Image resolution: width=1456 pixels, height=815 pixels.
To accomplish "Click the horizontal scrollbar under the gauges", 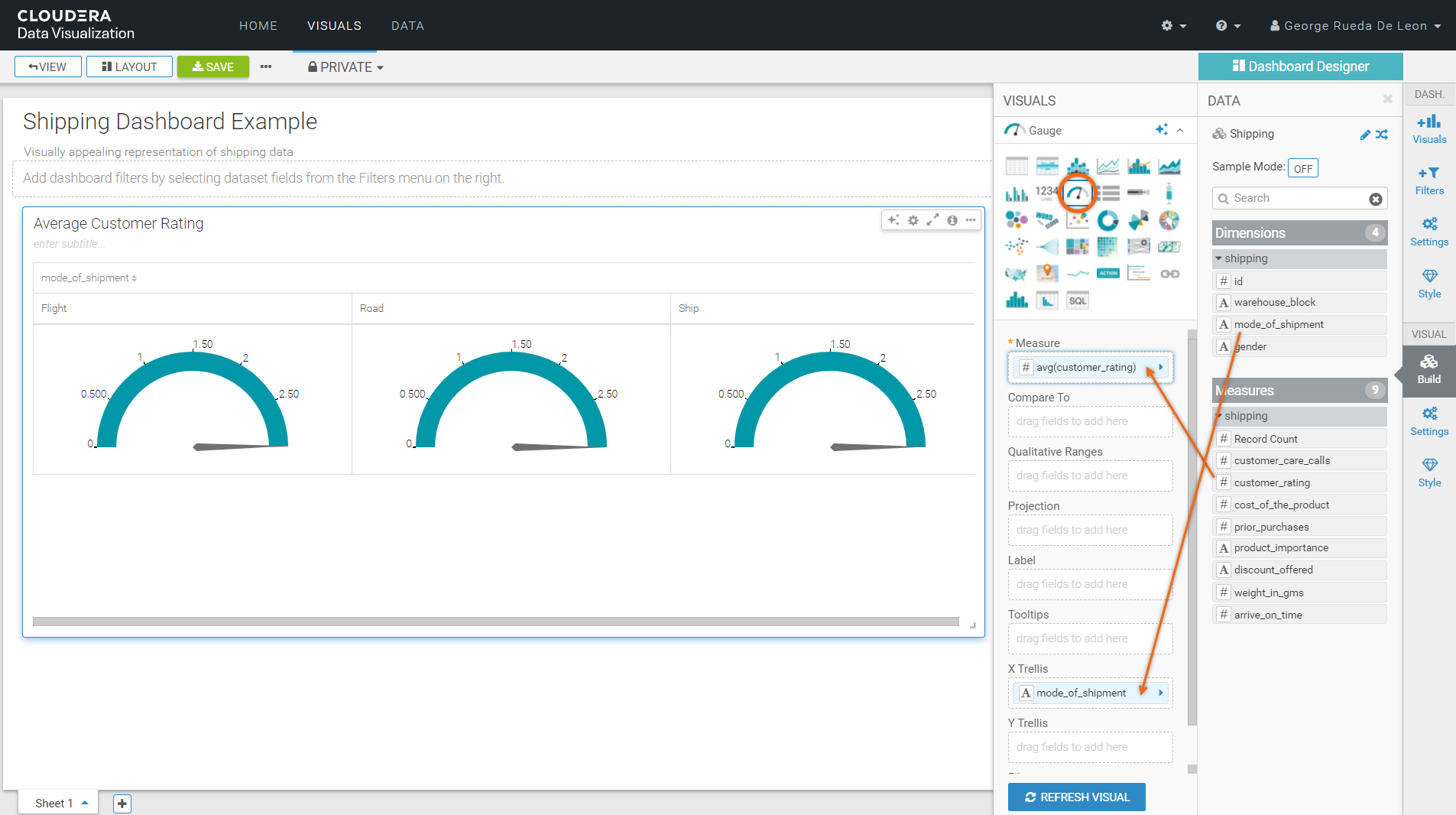I will click(495, 622).
